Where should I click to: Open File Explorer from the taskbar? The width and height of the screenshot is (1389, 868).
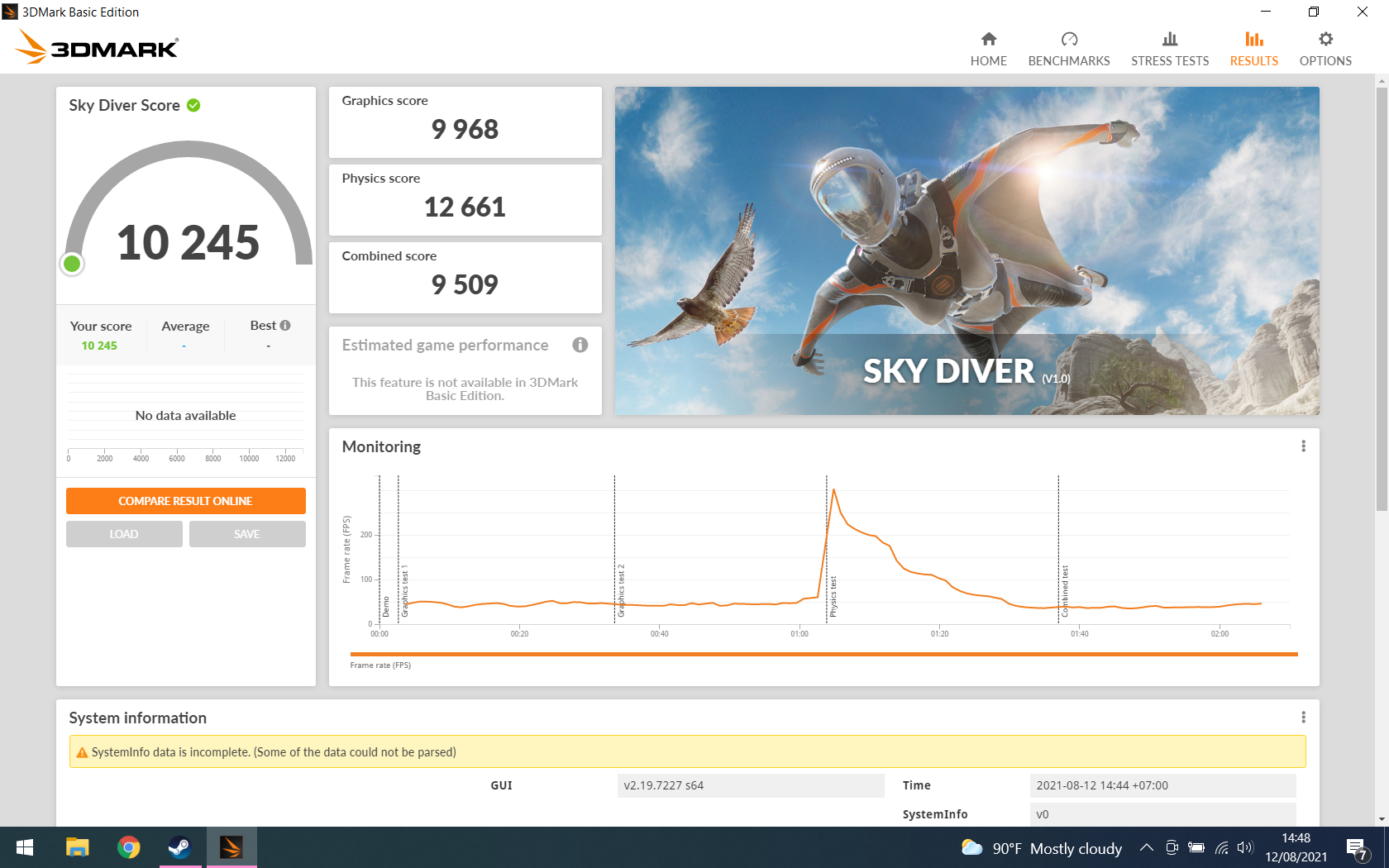coord(77,847)
